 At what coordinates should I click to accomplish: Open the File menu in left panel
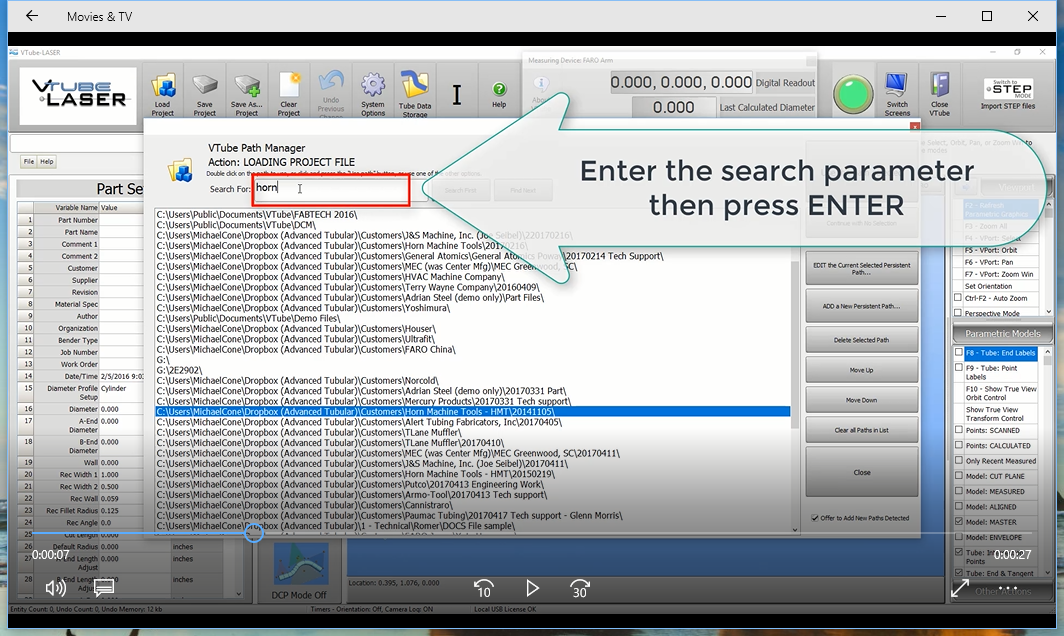(28, 162)
